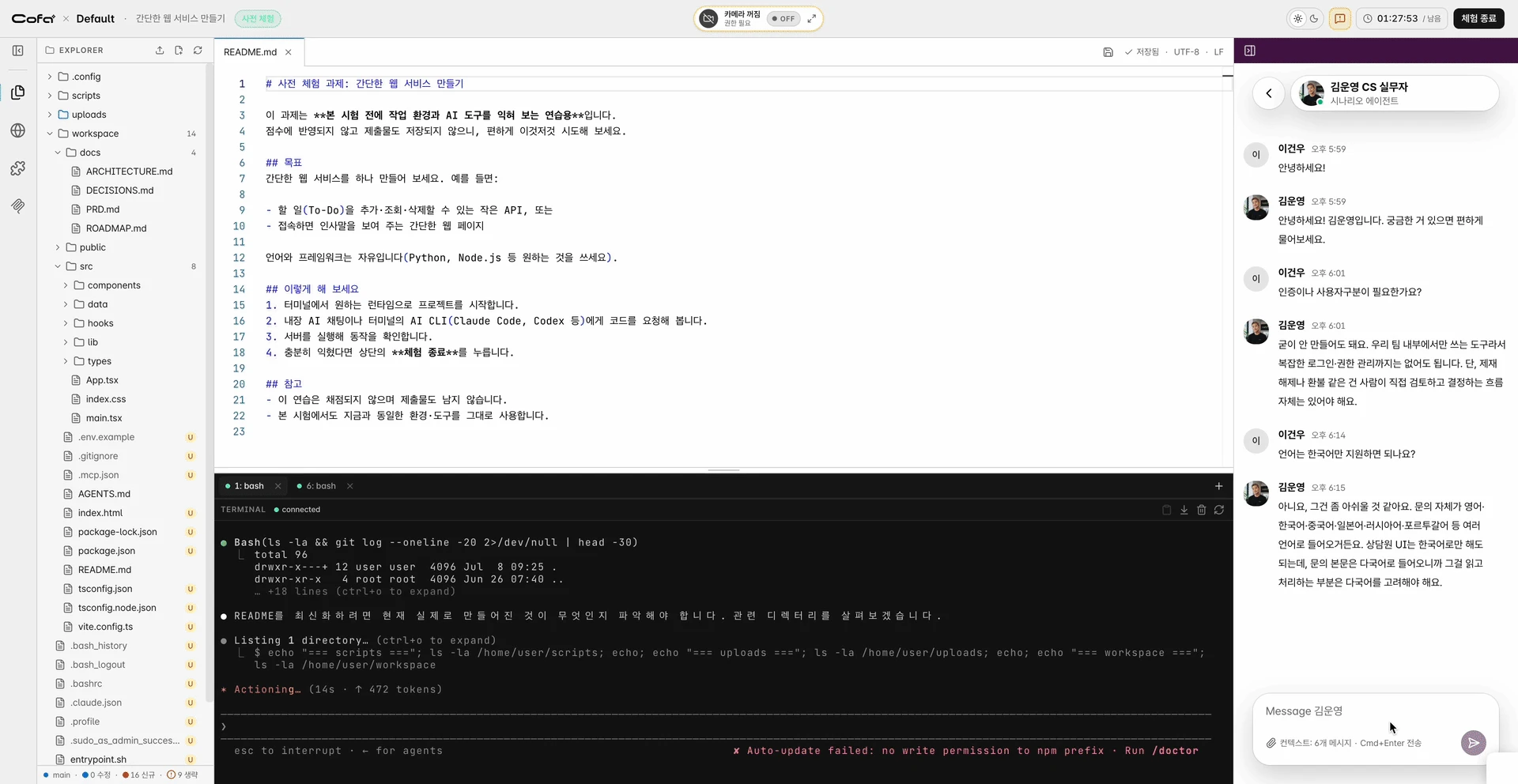Screen dimensions: 1518x784
Task: Create a new file in Explorer
Action: click(179, 51)
